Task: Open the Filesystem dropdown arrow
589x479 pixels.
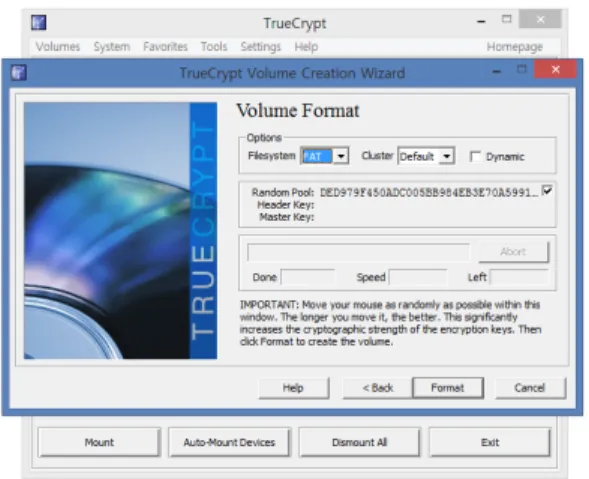Action: (x=341, y=156)
